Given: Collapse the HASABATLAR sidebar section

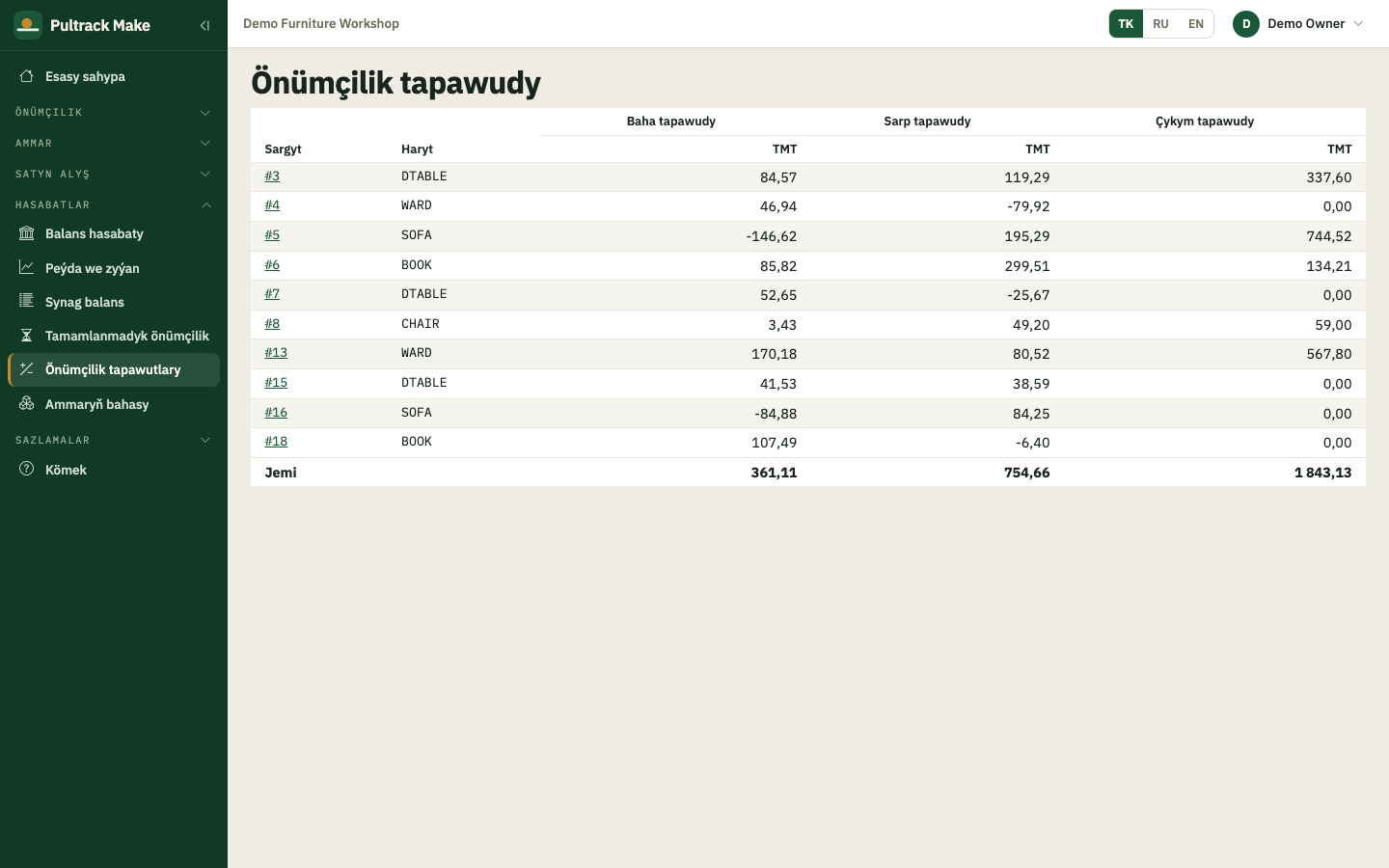Looking at the screenshot, I should tap(114, 205).
